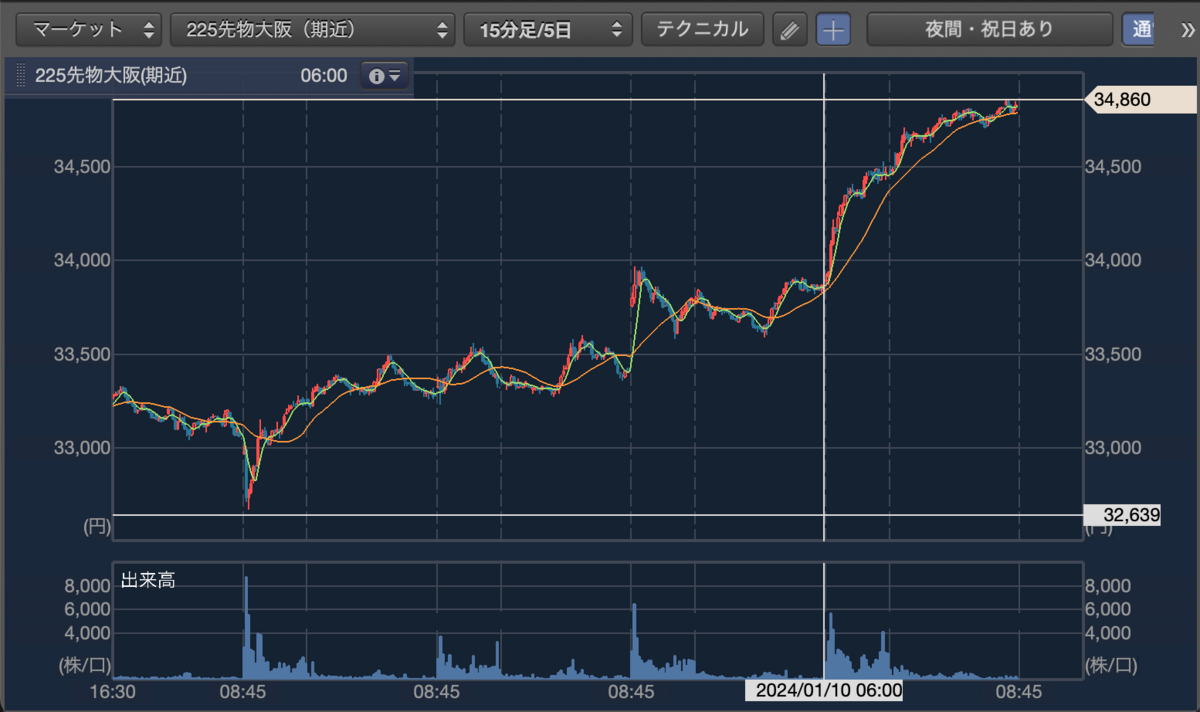The height and width of the screenshot is (712, 1200).
Task: Click the panel drag handle beside 225先物大阪(期近)
Action: tap(19, 76)
